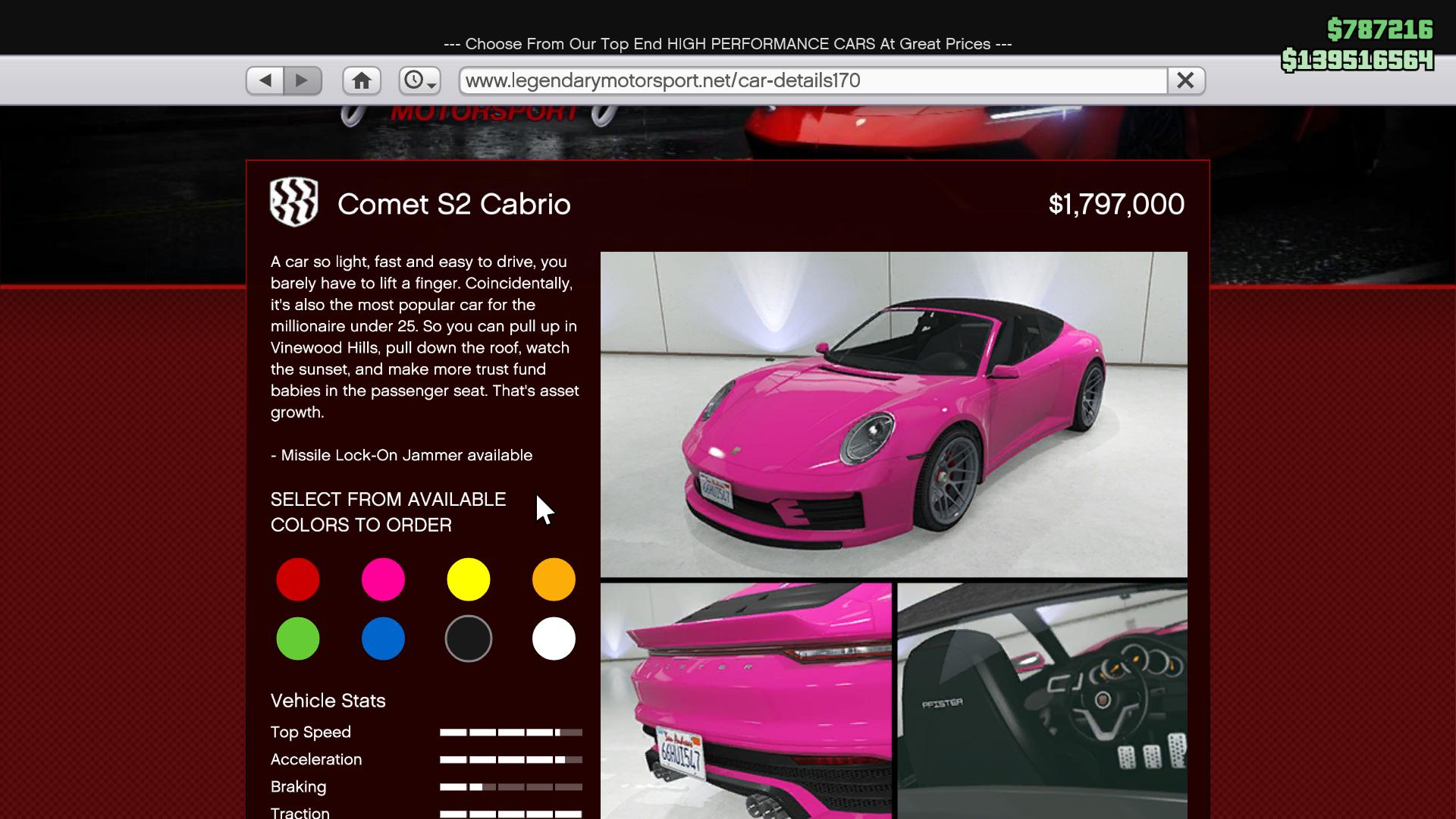This screenshot has height=819, width=1456.
Task: Select the orange color swatch
Action: tap(554, 579)
